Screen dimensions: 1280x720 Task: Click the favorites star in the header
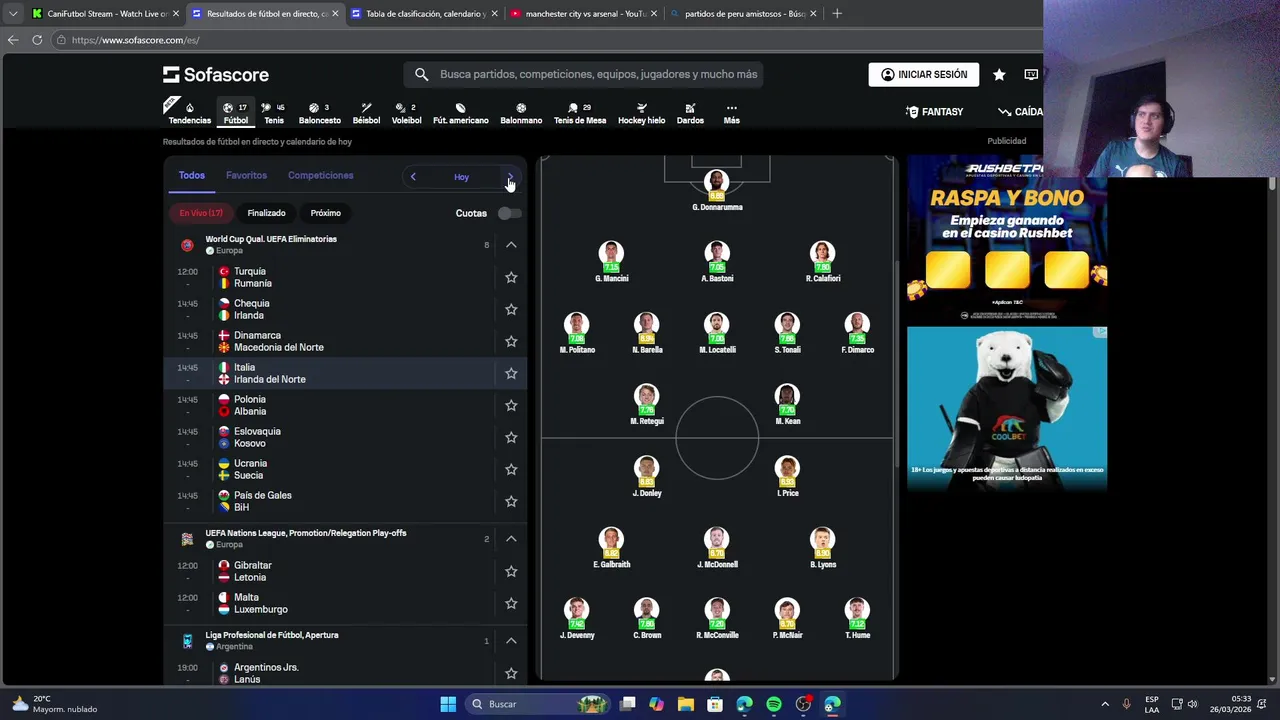pos(999,75)
